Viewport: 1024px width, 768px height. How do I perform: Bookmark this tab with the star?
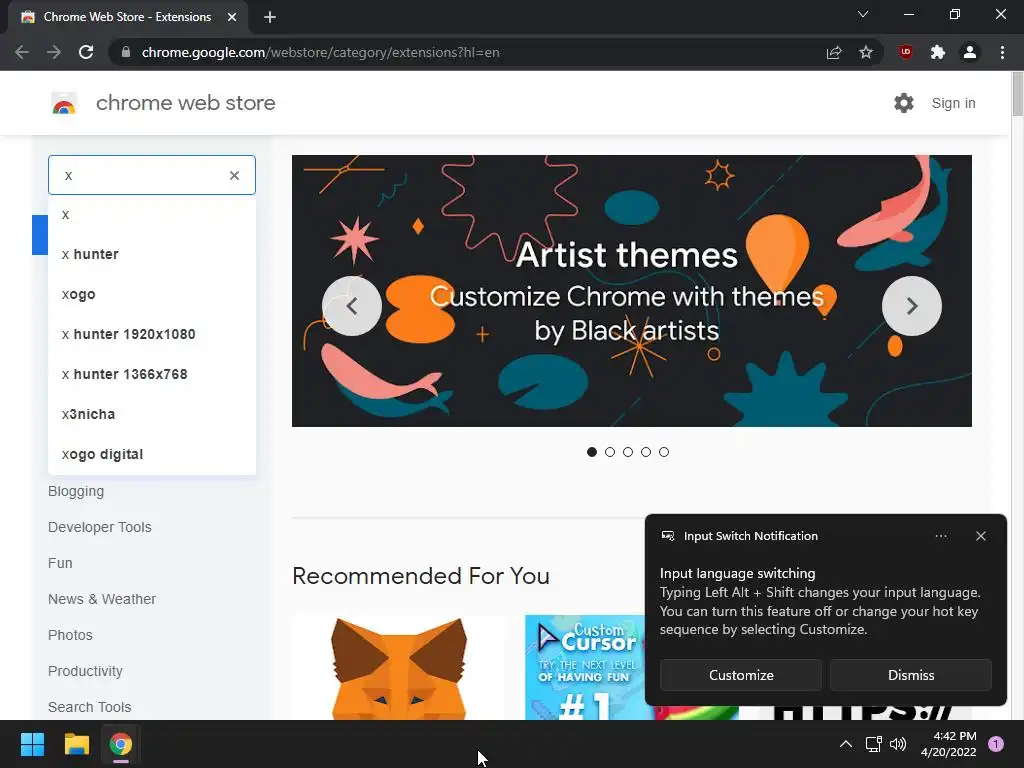tap(866, 52)
